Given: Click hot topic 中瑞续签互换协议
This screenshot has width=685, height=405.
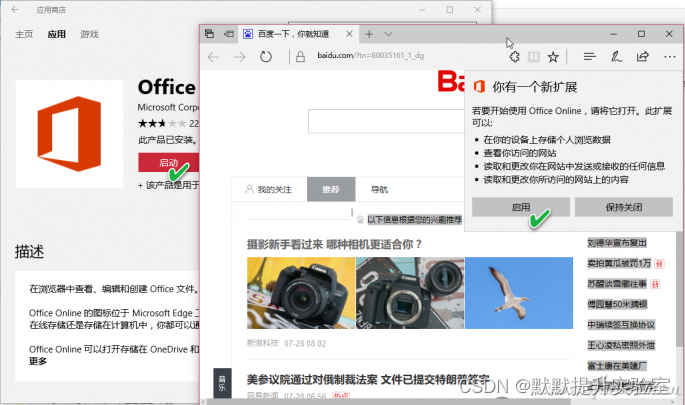Looking at the screenshot, I should (621, 325).
